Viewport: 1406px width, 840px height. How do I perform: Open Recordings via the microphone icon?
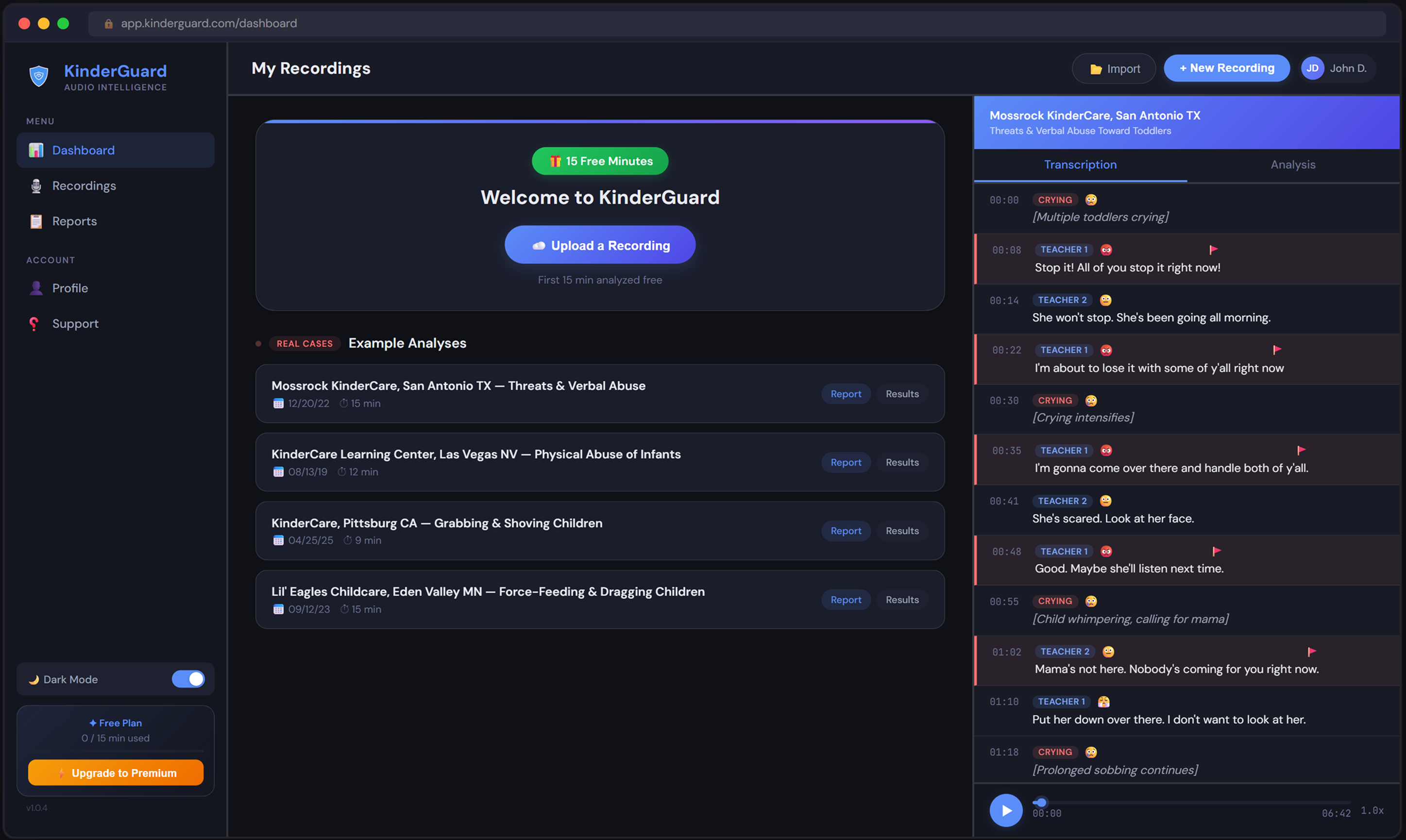click(35, 185)
